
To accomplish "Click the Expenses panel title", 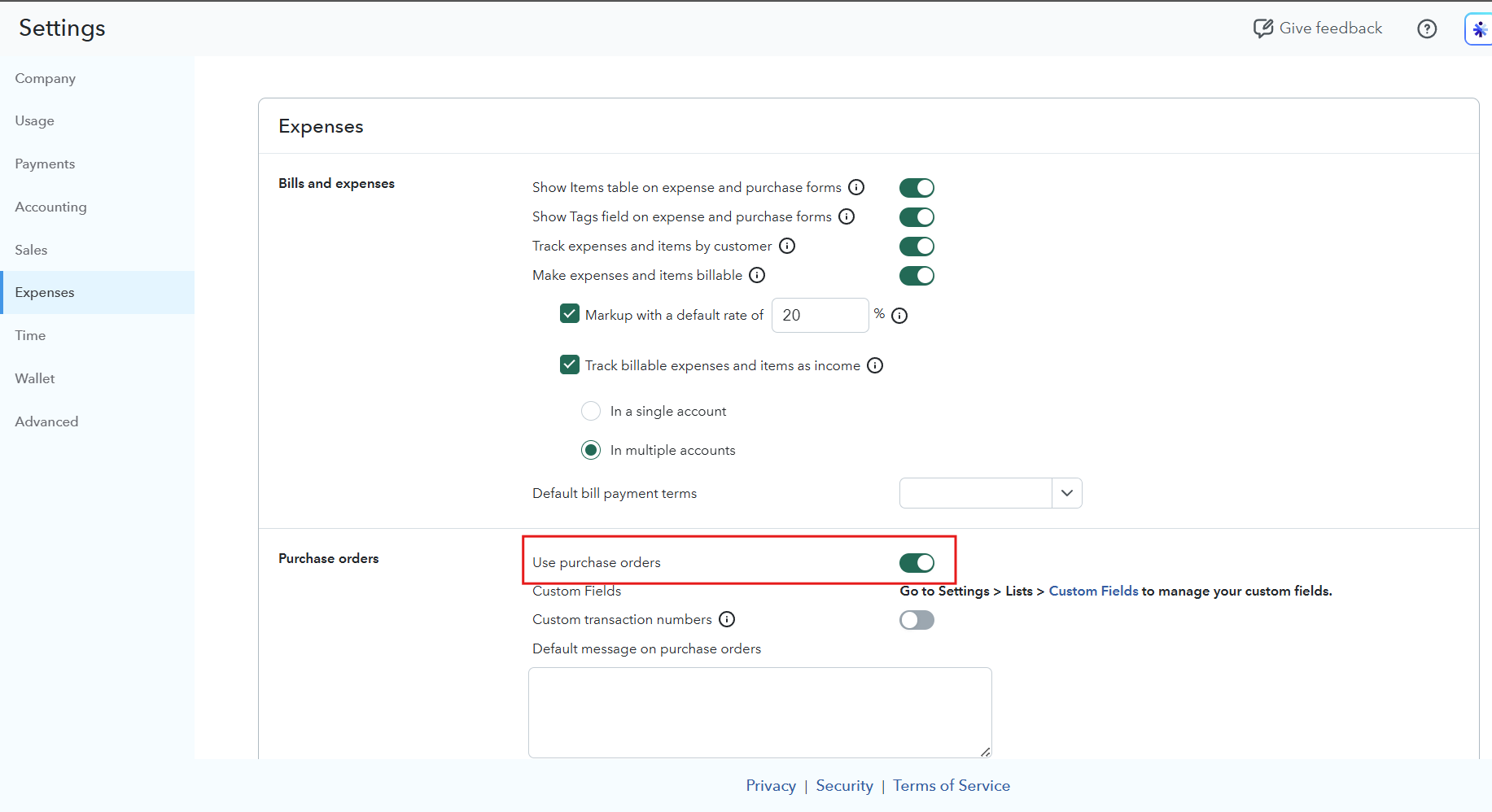I will click(x=321, y=126).
